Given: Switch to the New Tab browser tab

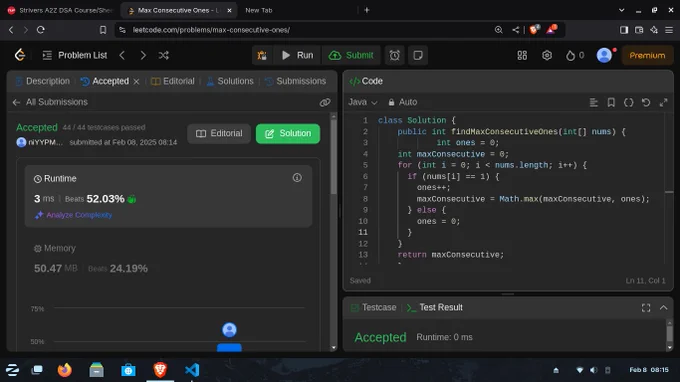Looking at the screenshot, I should [x=258, y=10].
